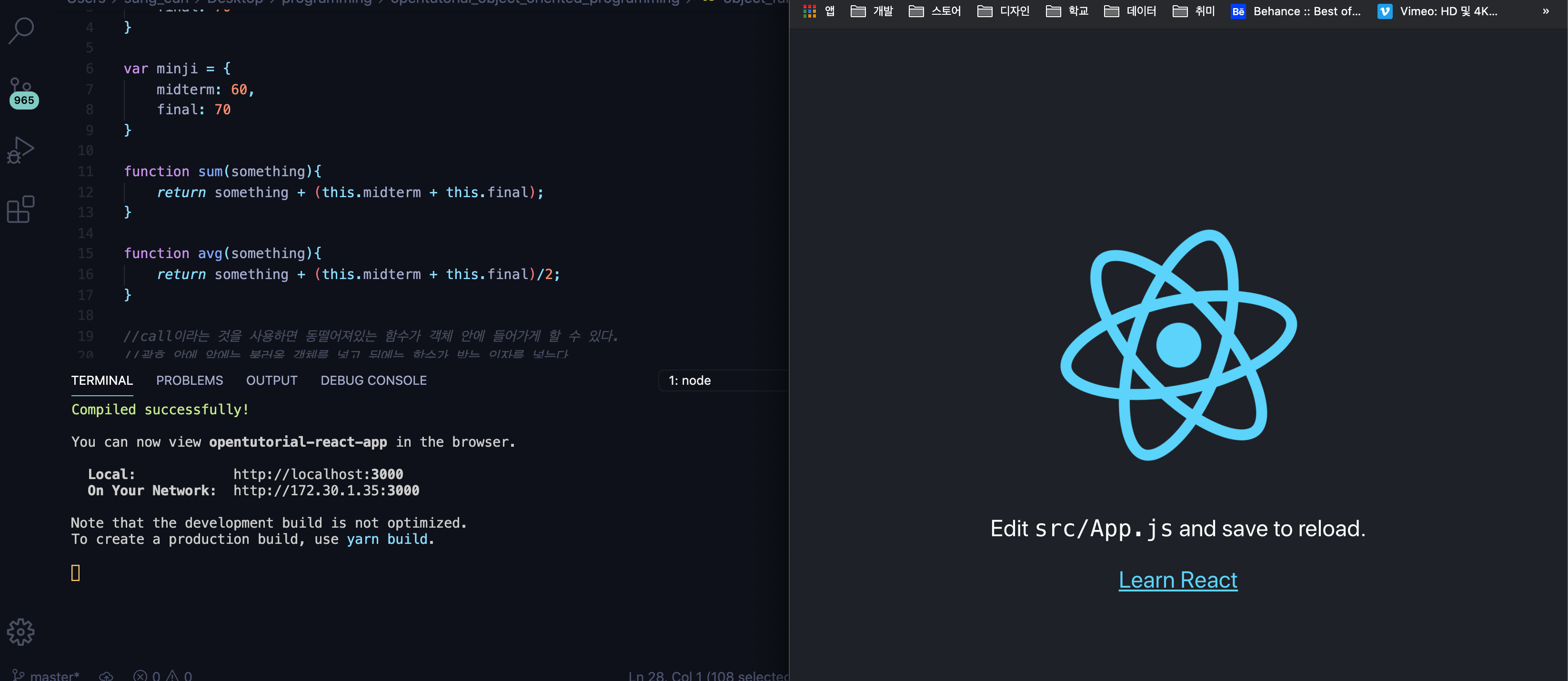Click the cloud sync icon in status bar
Viewport: 1568px width, 681px height.
tap(107, 675)
